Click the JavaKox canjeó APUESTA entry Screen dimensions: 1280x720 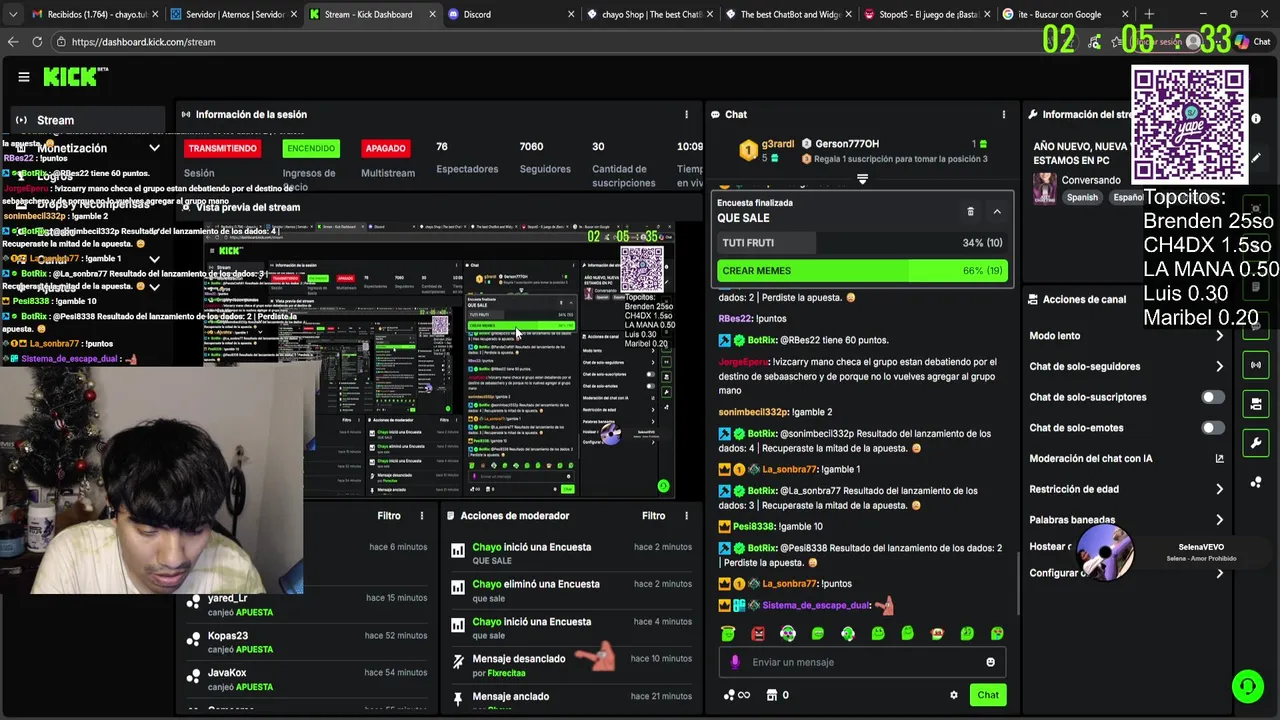[x=306, y=680]
